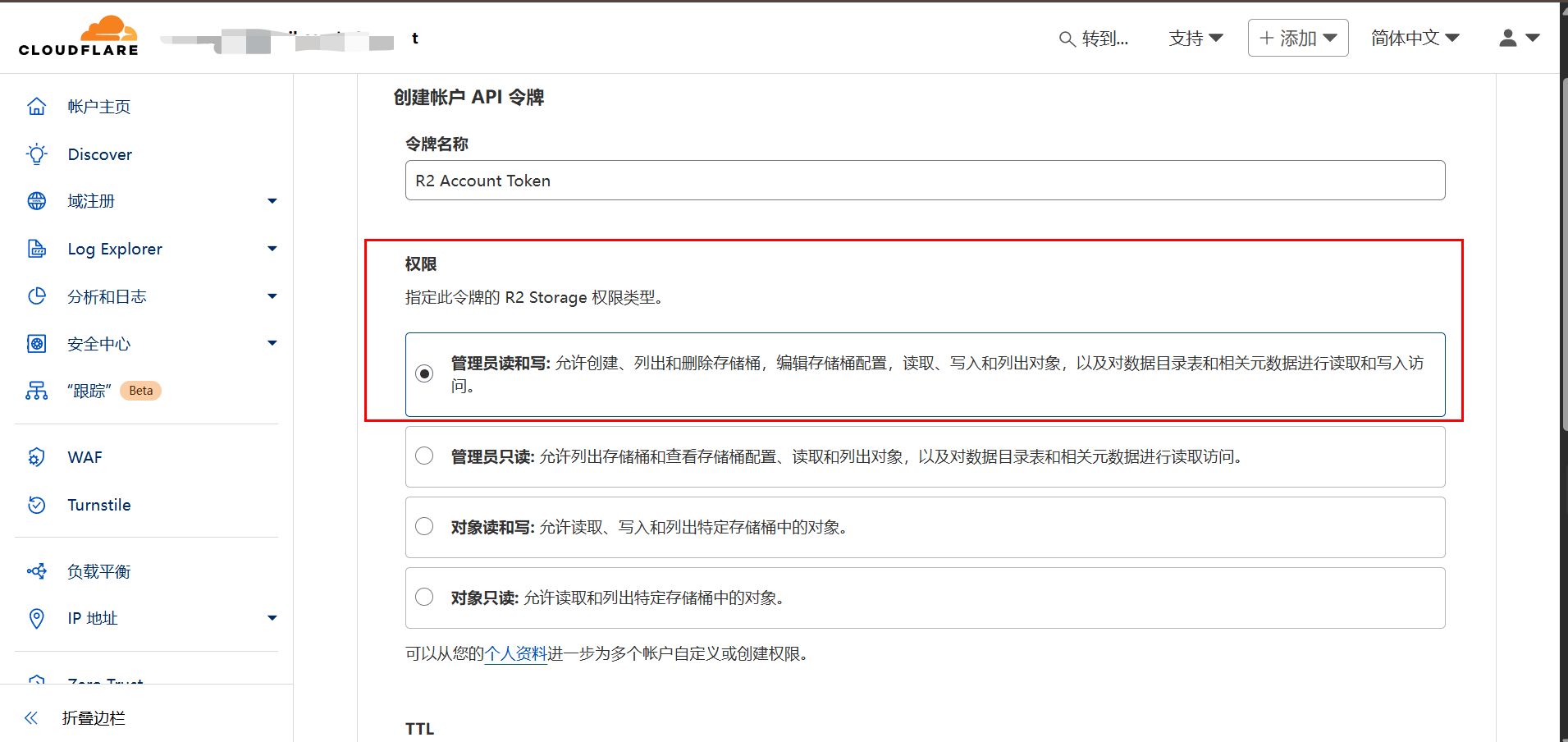Open the user account profile icon
The height and width of the screenshot is (742, 1568).
[1508, 38]
